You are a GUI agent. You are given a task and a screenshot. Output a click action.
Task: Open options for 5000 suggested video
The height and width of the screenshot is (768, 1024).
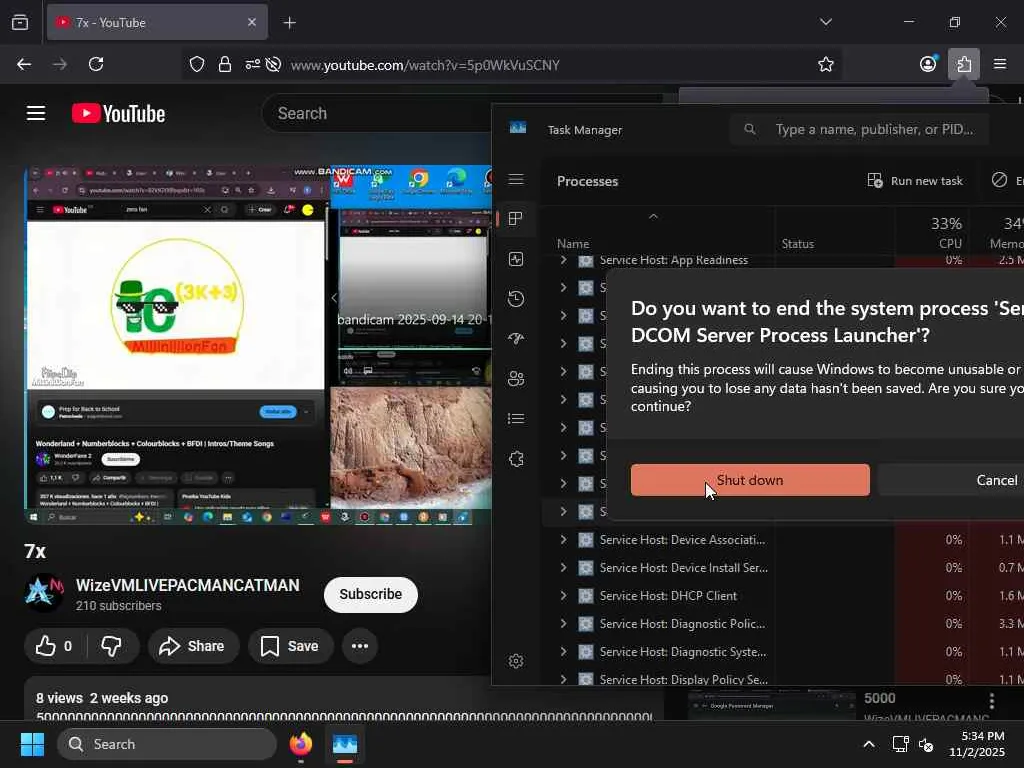(991, 701)
